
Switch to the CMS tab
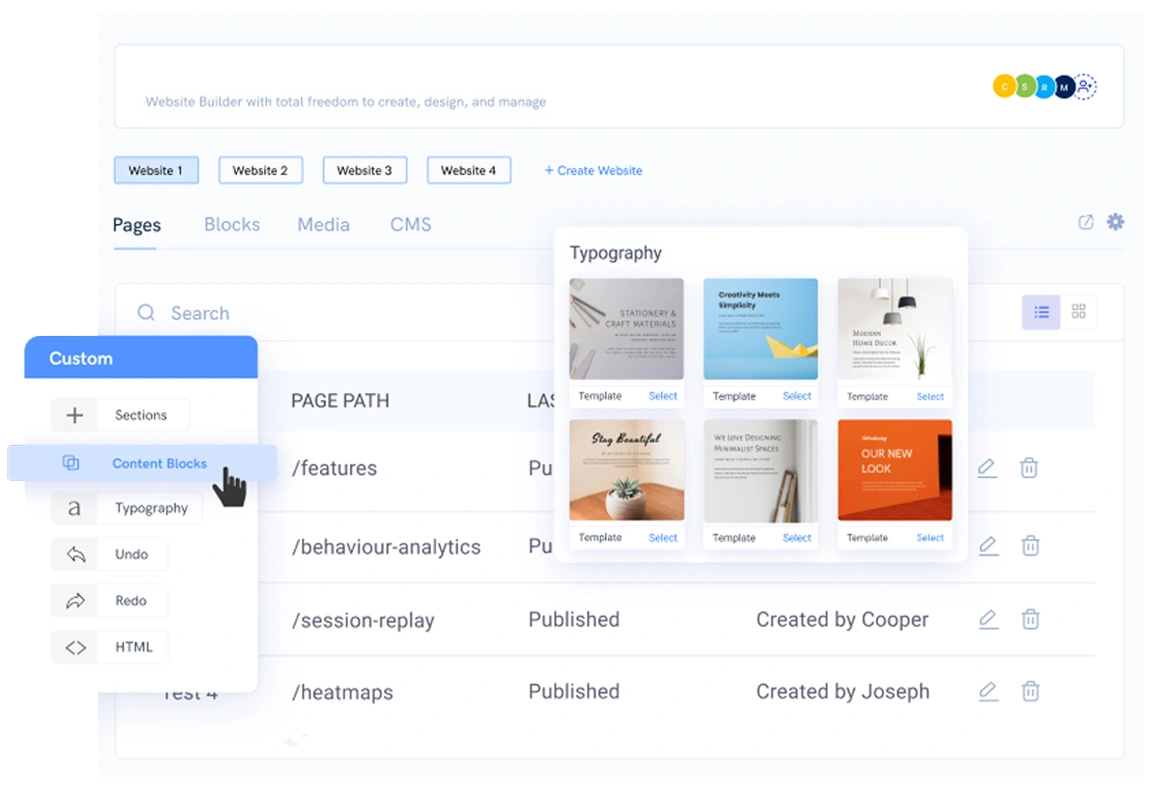pos(411,225)
